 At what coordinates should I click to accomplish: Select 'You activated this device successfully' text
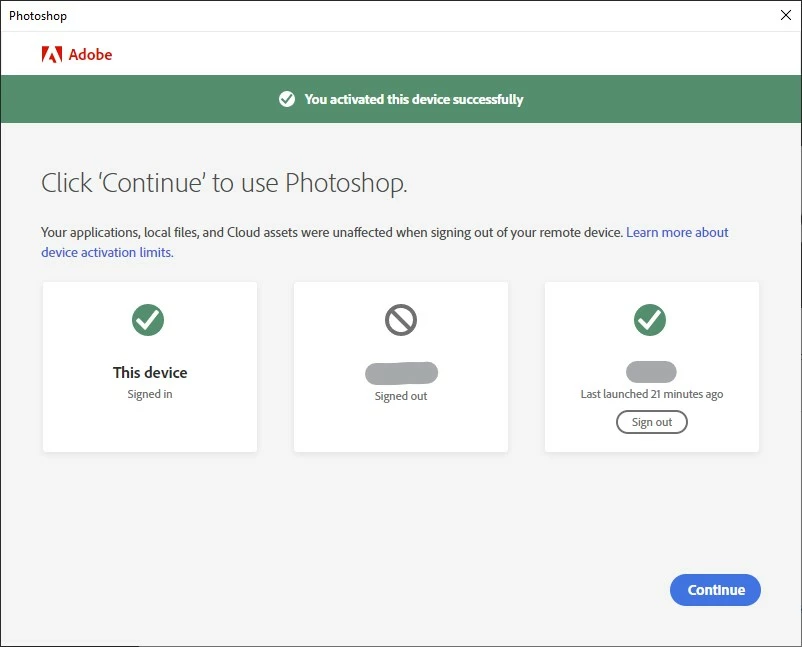pyautogui.click(x=414, y=99)
